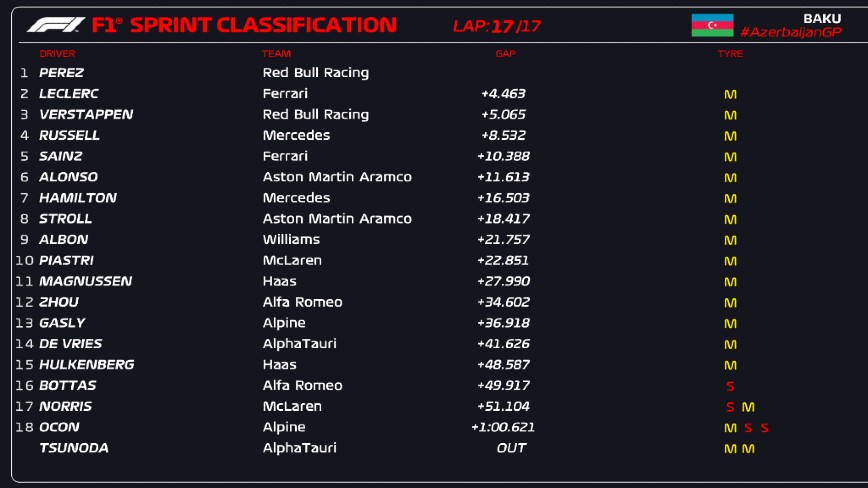Click Ocon's yellow medium tyre icon

coord(730,428)
